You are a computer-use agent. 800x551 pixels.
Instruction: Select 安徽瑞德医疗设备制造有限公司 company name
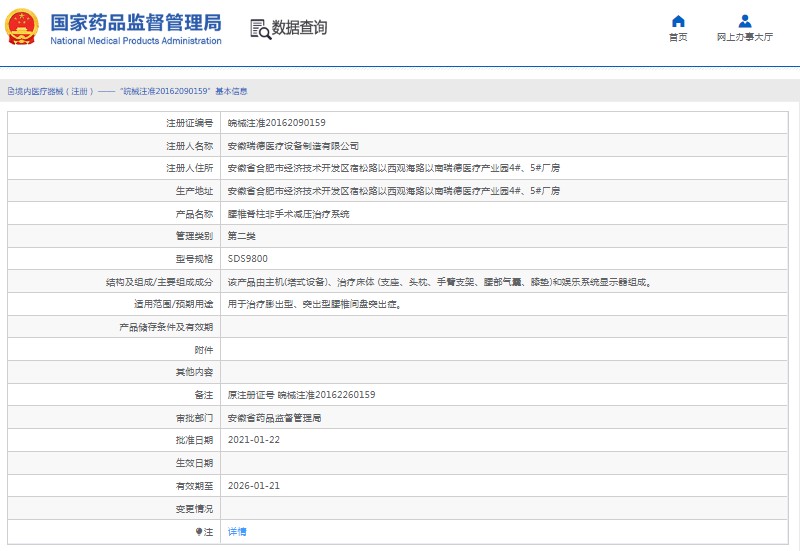[x=293, y=146]
